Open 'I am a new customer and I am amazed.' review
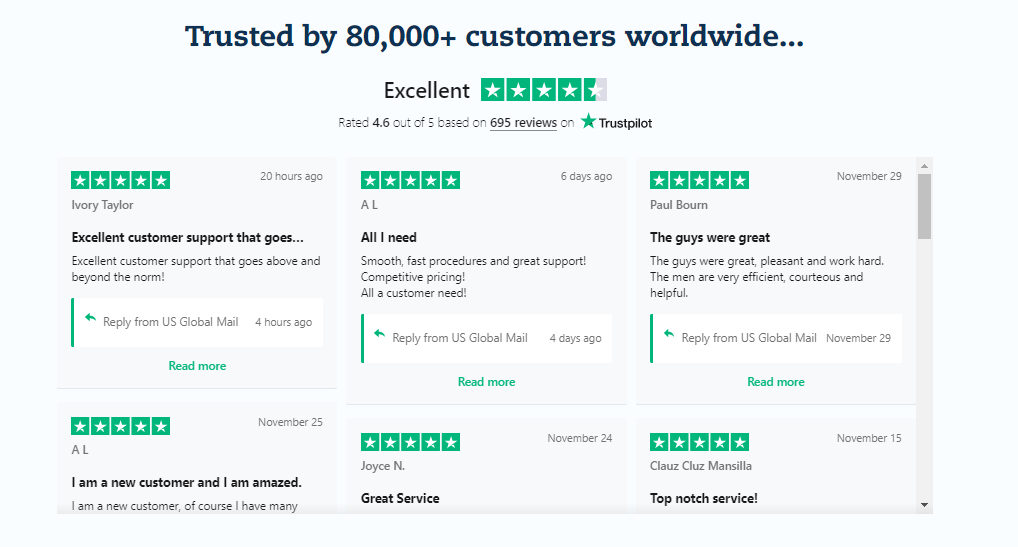The width and height of the screenshot is (1018, 547). (186, 483)
